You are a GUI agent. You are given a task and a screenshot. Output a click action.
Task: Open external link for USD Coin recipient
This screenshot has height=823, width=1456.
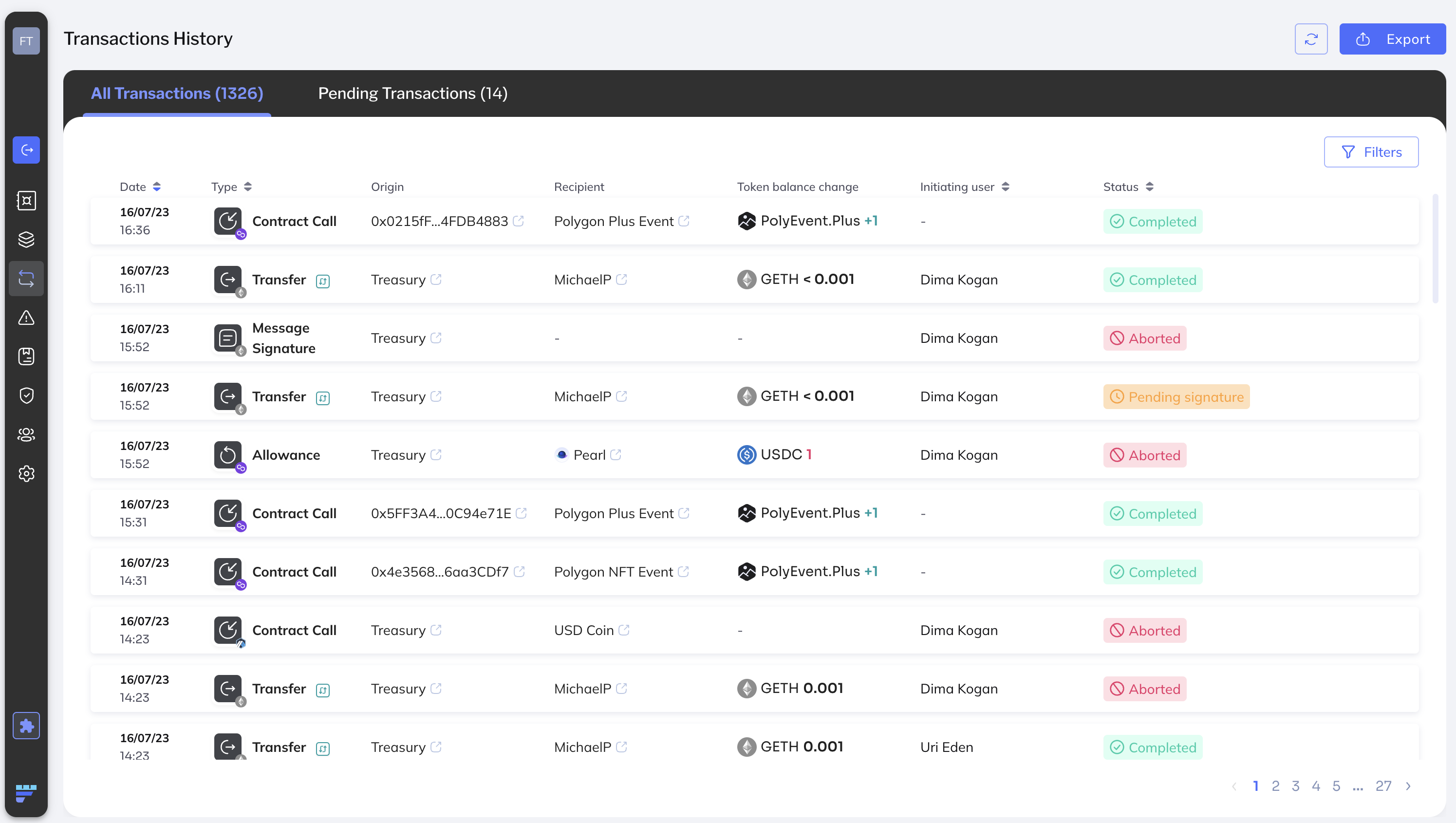pos(624,630)
